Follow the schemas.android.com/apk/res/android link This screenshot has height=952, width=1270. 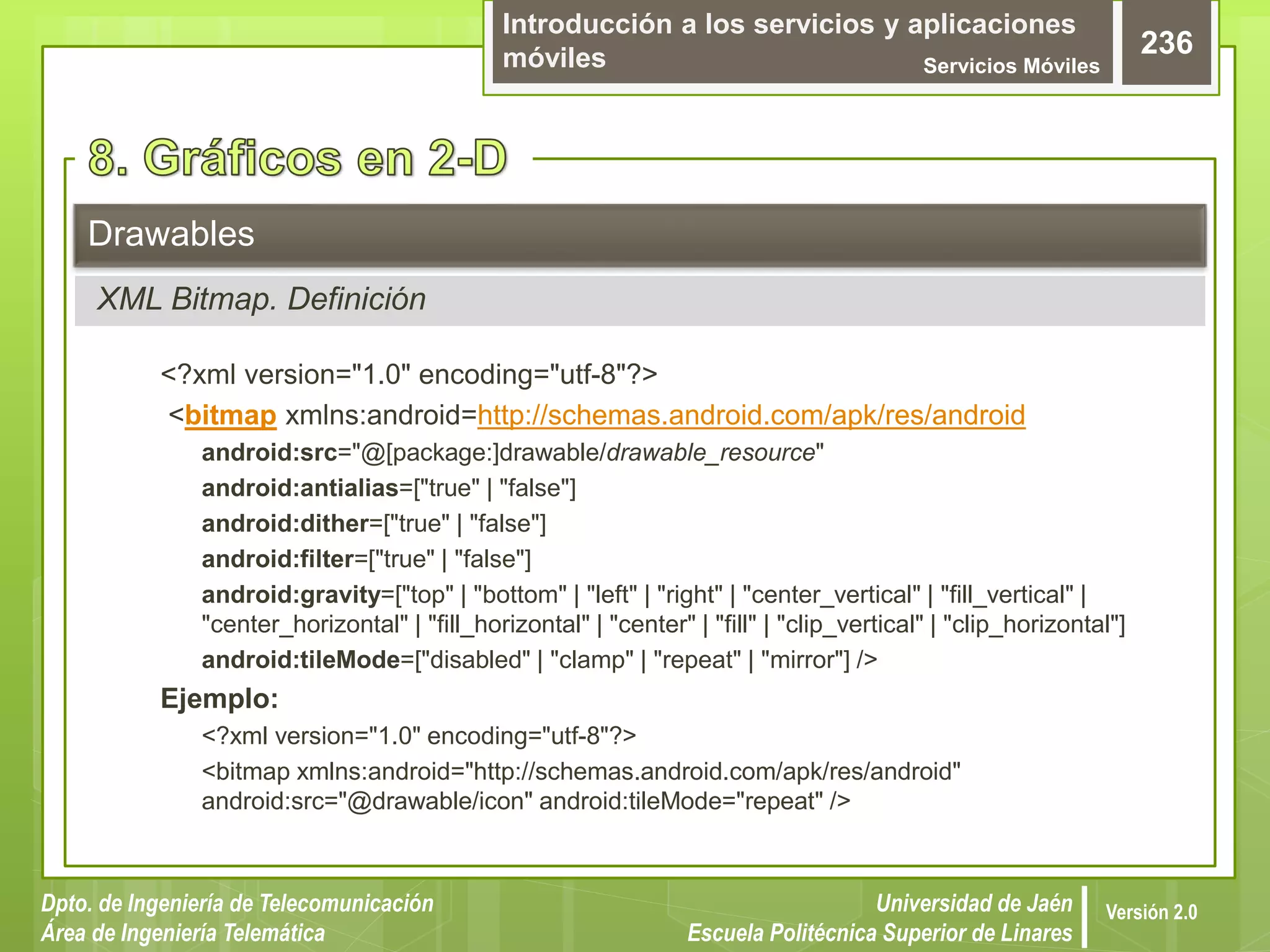pyautogui.click(x=751, y=415)
